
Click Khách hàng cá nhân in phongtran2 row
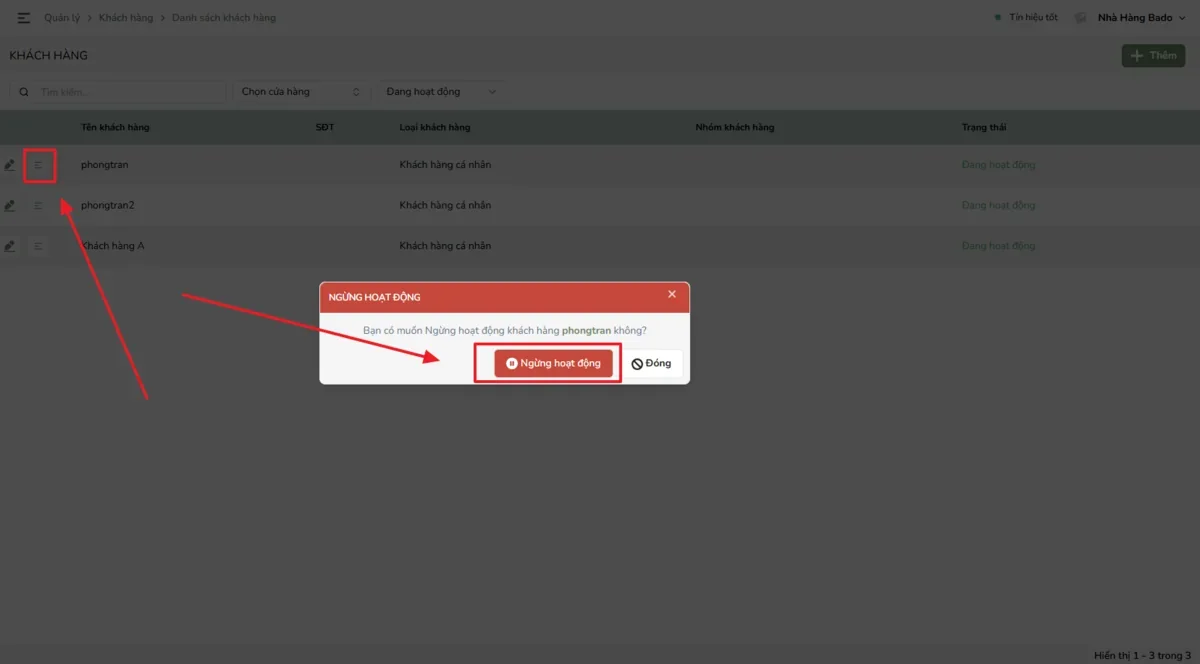click(x=445, y=205)
